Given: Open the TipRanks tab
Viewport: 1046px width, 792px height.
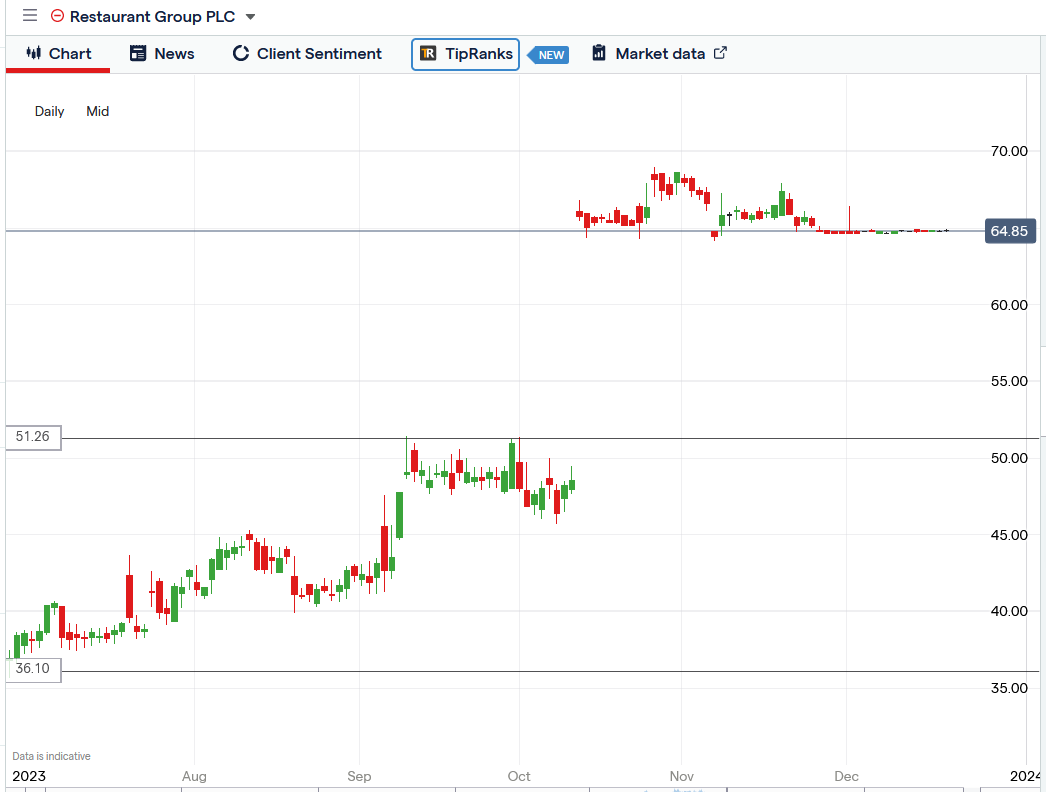Looking at the screenshot, I should coord(466,54).
